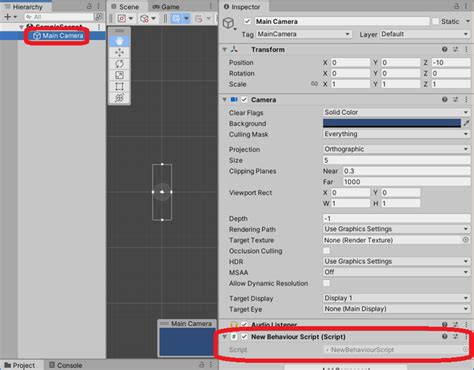Image resolution: width=474 pixels, height=370 pixels.
Task: Toggle the Static checkbox
Action: (x=435, y=21)
